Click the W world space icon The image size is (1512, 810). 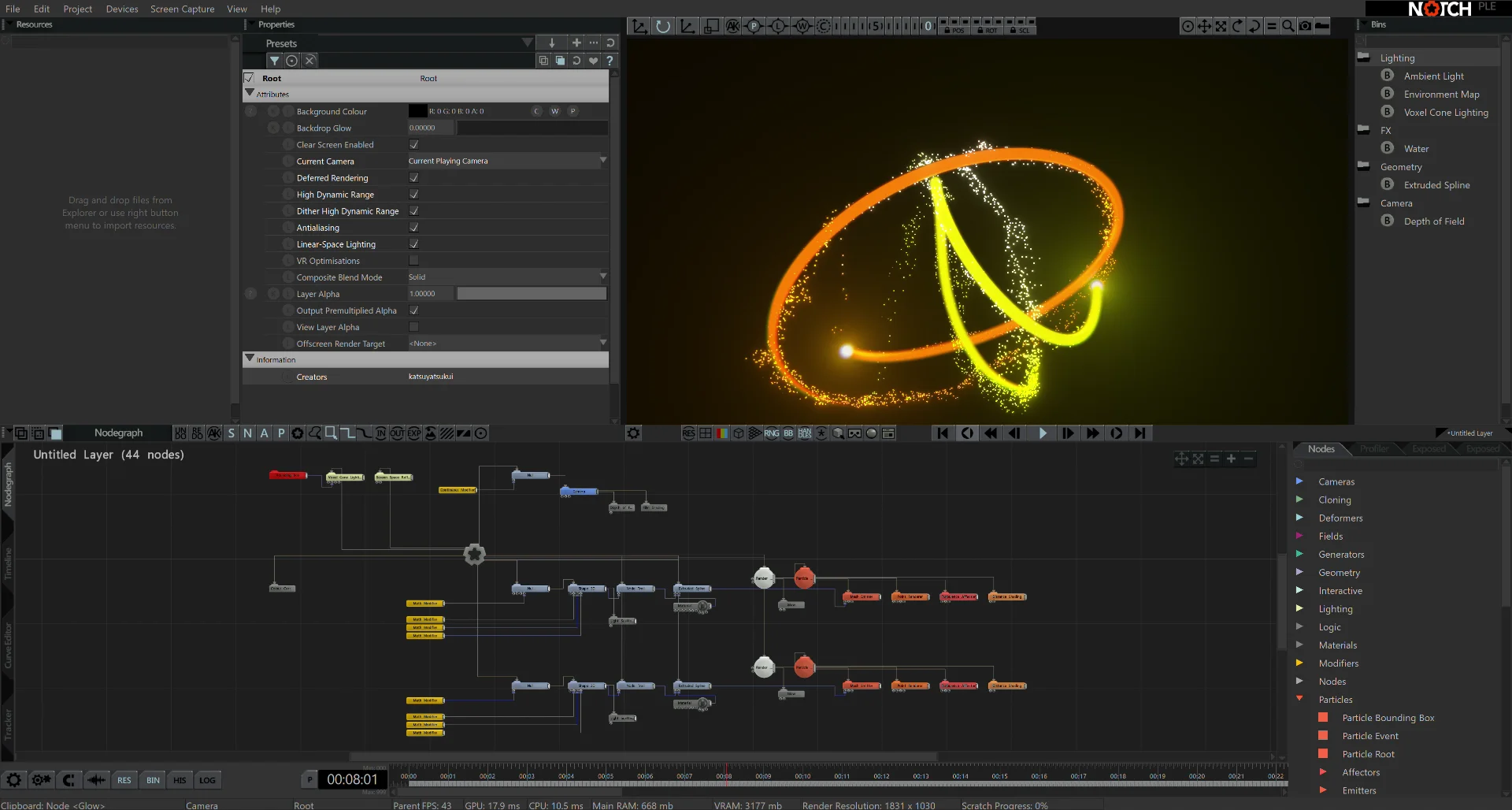[x=802, y=26]
